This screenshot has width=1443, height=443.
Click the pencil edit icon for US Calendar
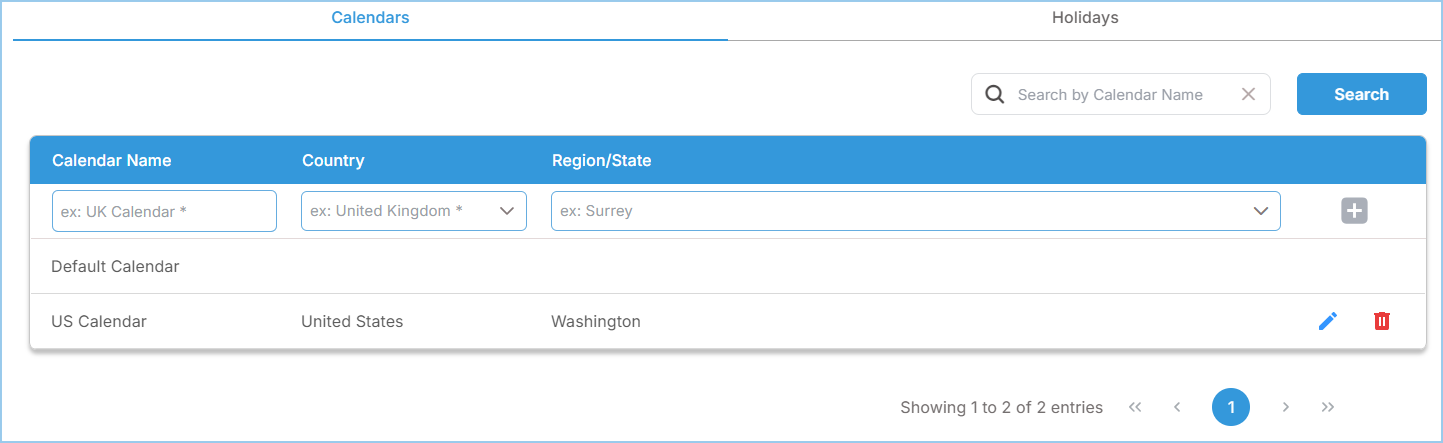[1327, 321]
